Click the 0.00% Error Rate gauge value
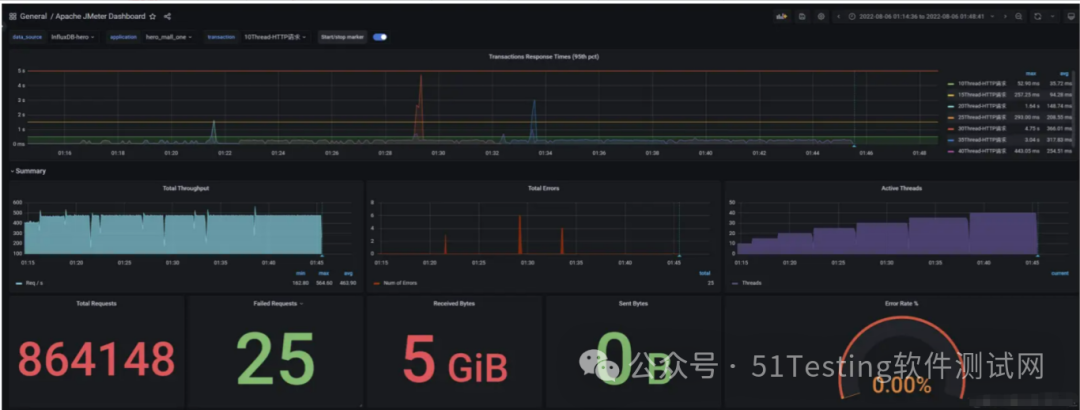This screenshot has width=1080, height=410. [902, 385]
